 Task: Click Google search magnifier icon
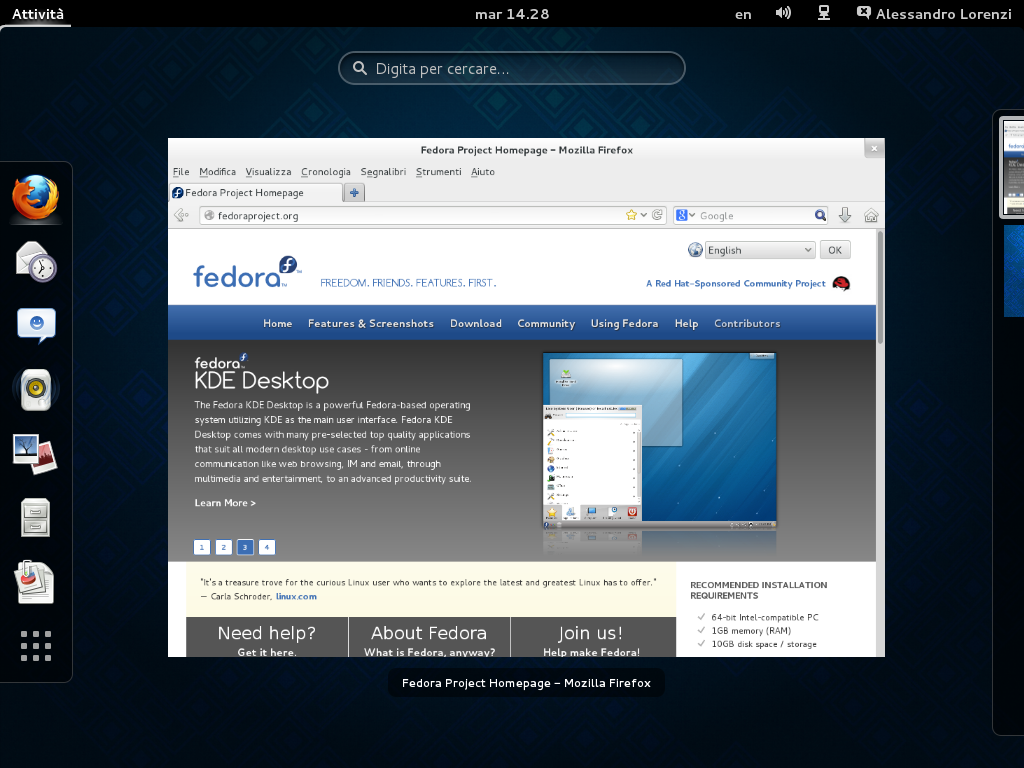tap(820, 215)
